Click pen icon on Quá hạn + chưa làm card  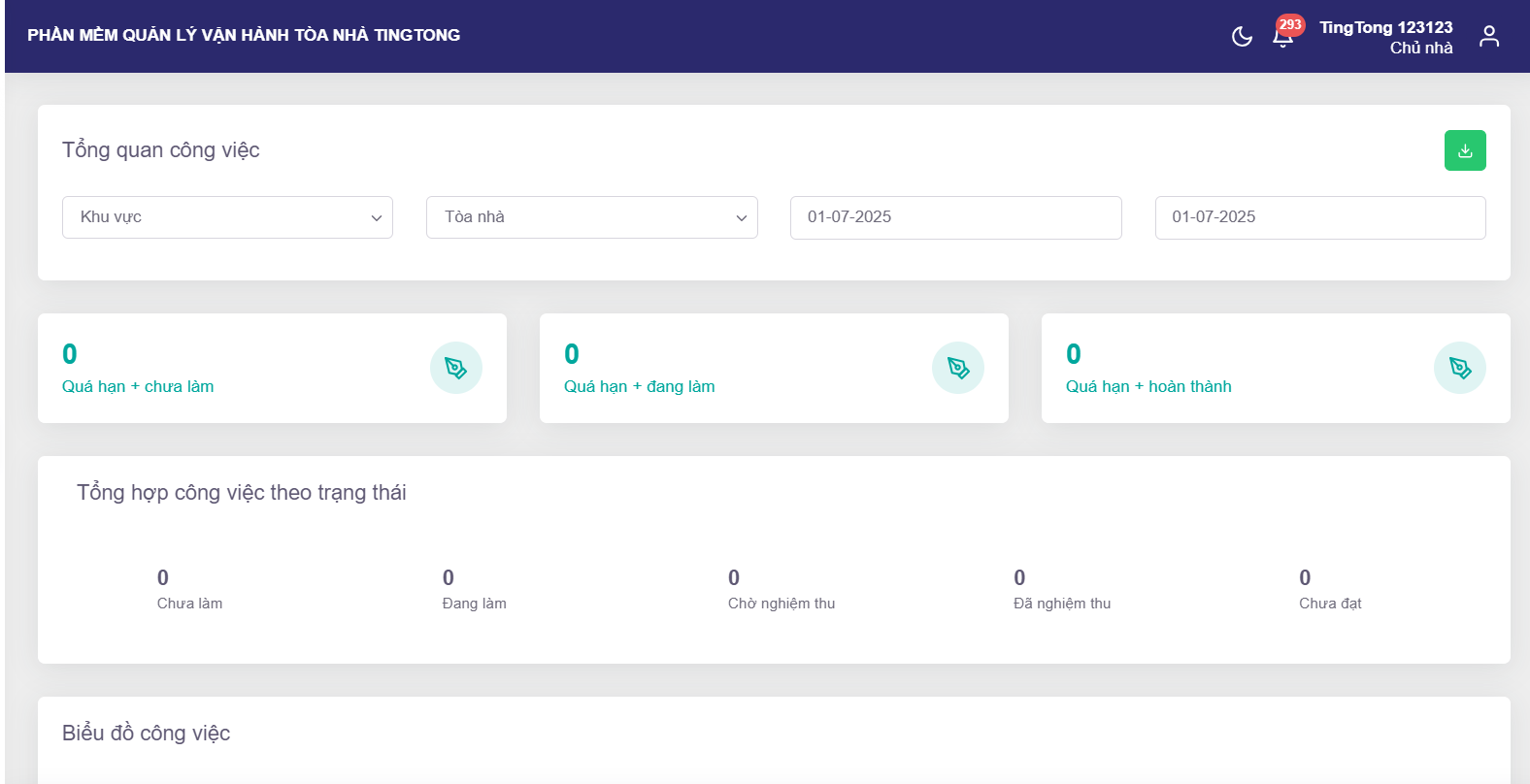pos(455,368)
